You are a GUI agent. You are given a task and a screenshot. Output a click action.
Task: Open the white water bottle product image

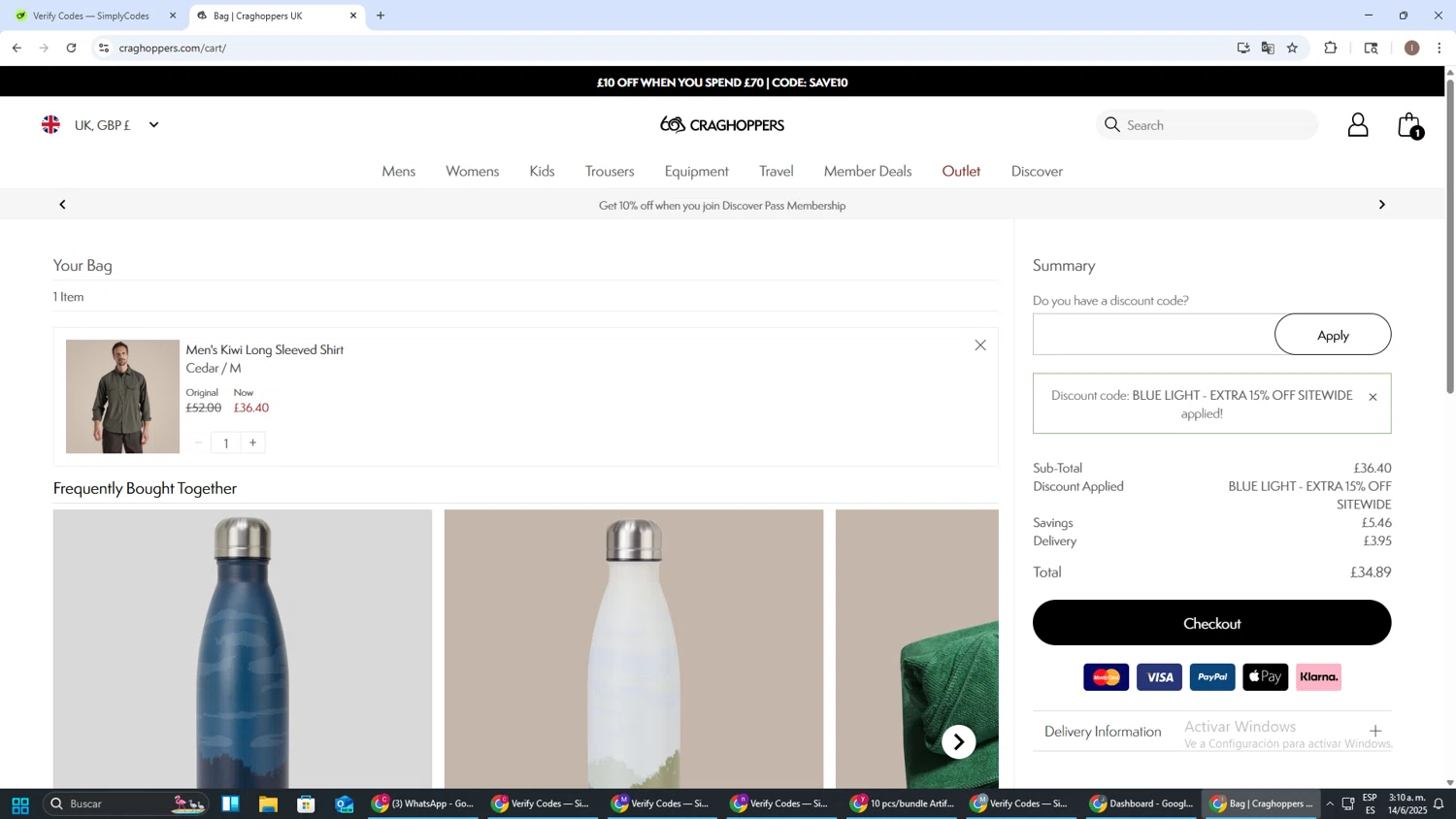[634, 649]
